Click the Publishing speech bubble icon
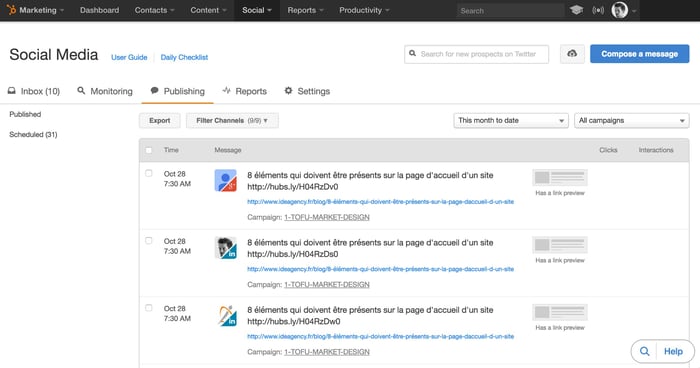Screen dimensions: 700x368 click(154, 91)
